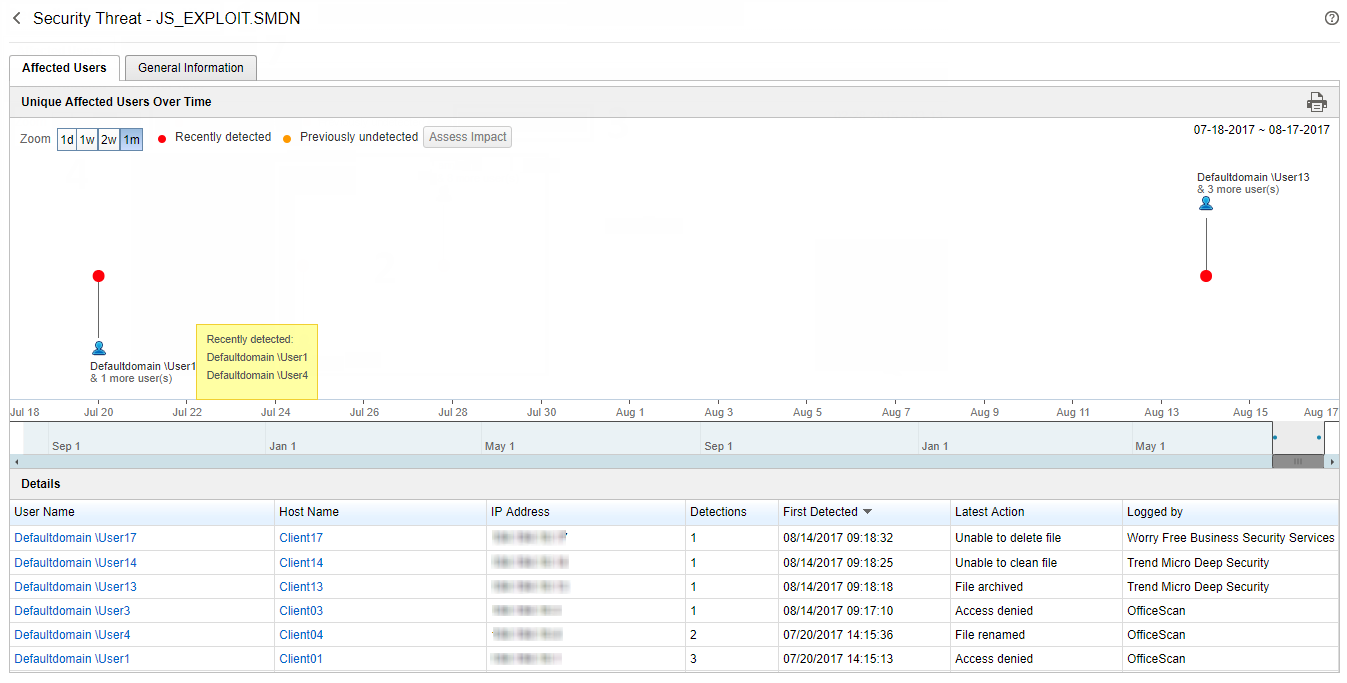
Task: Sort by First Detected column header
Action: click(820, 512)
